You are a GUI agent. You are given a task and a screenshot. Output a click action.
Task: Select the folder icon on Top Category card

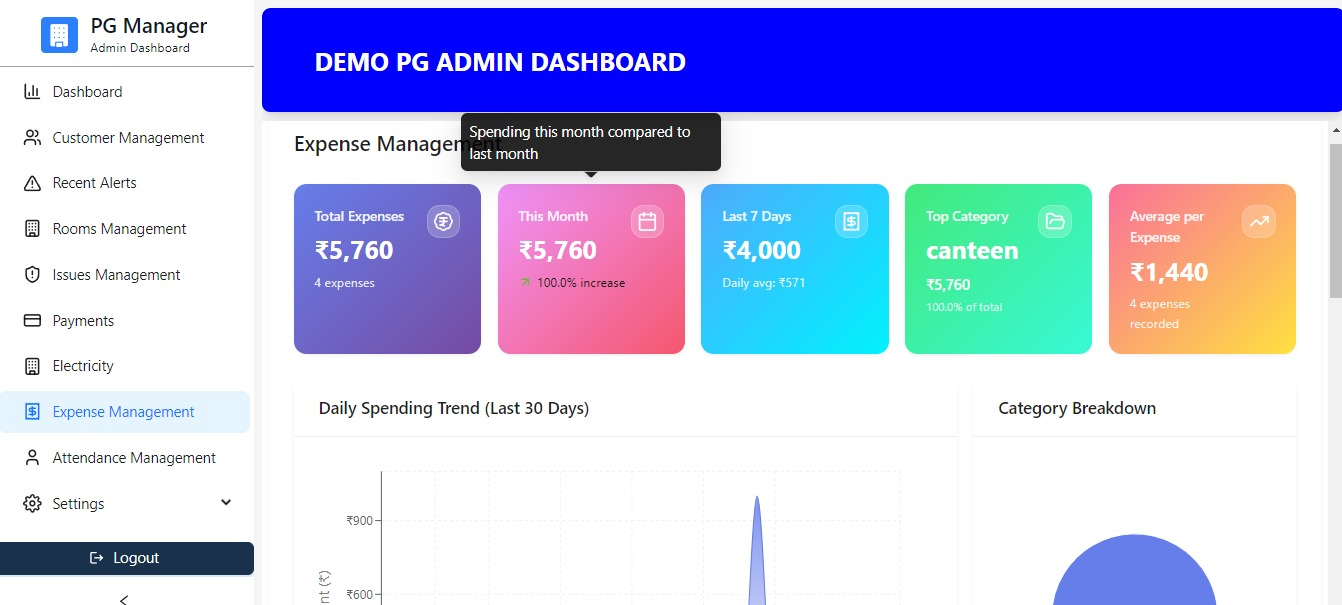click(x=1054, y=221)
